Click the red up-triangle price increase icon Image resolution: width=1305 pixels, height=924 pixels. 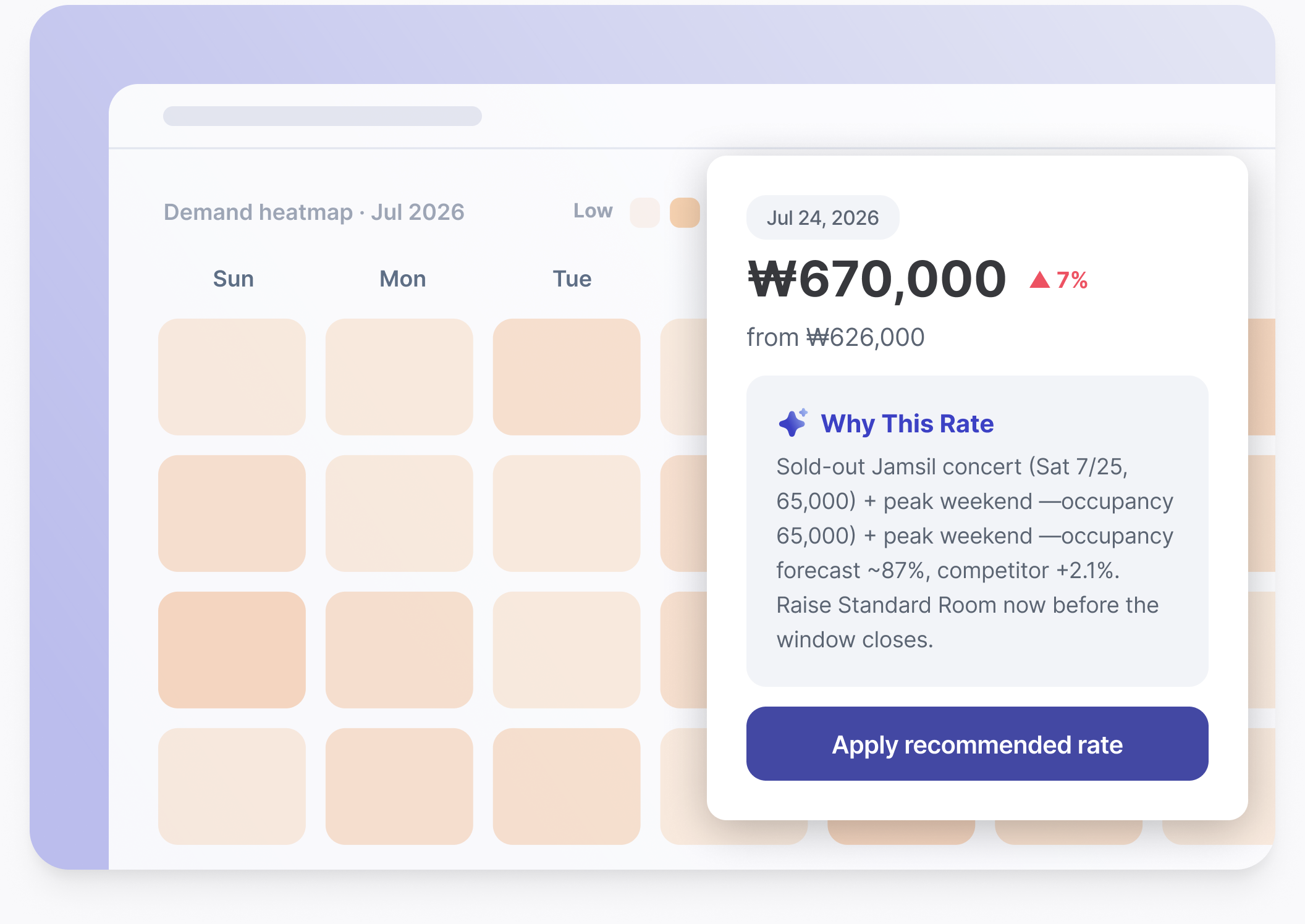[1040, 280]
